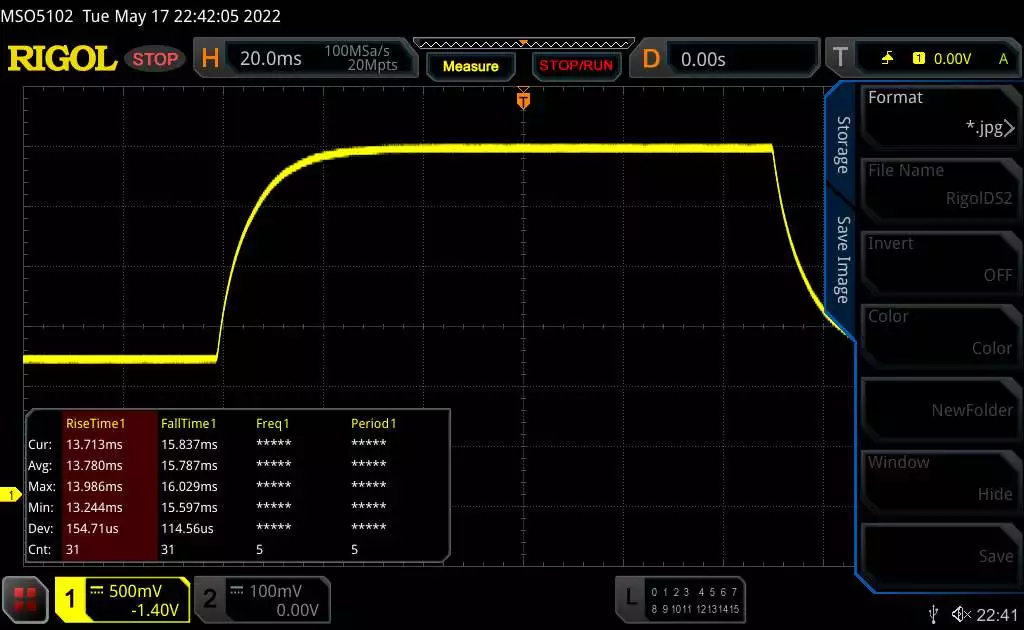This screenshot has width=1024, height=630.
Task: Click channel 1 offset -1.40V value
Action: tap(155, 610)
